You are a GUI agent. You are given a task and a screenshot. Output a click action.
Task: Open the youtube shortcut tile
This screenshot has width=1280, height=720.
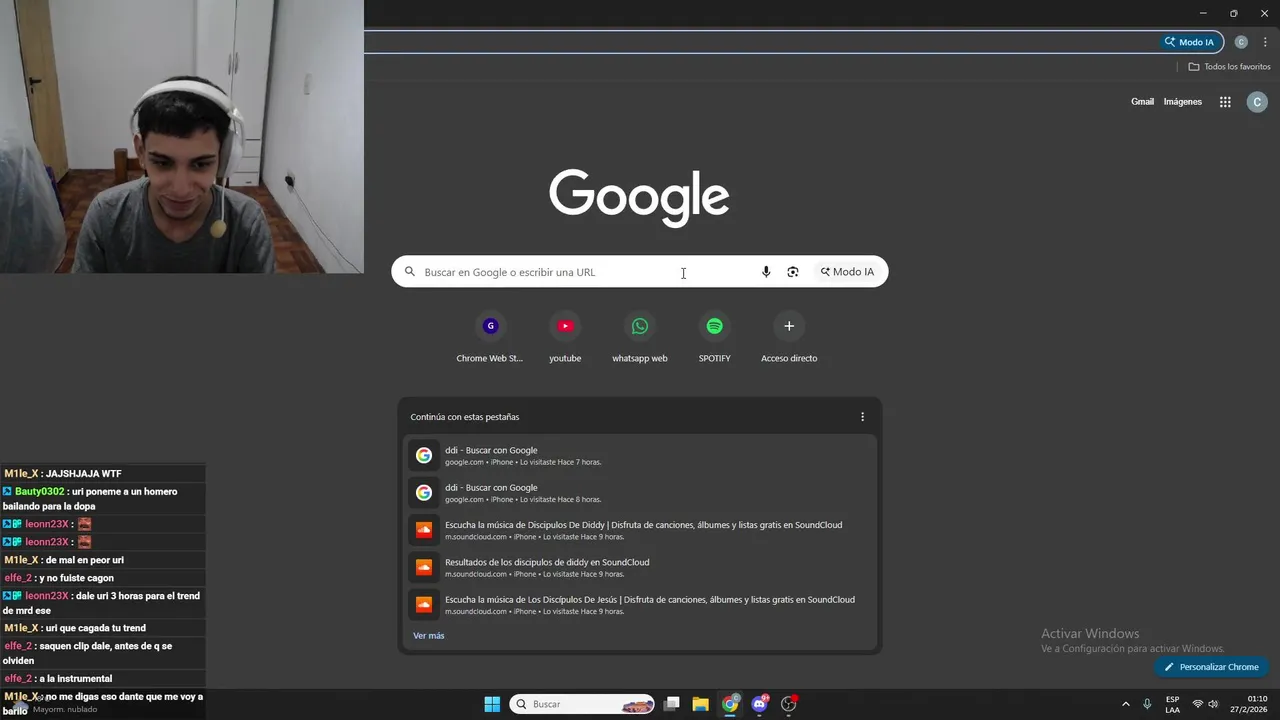565,338
